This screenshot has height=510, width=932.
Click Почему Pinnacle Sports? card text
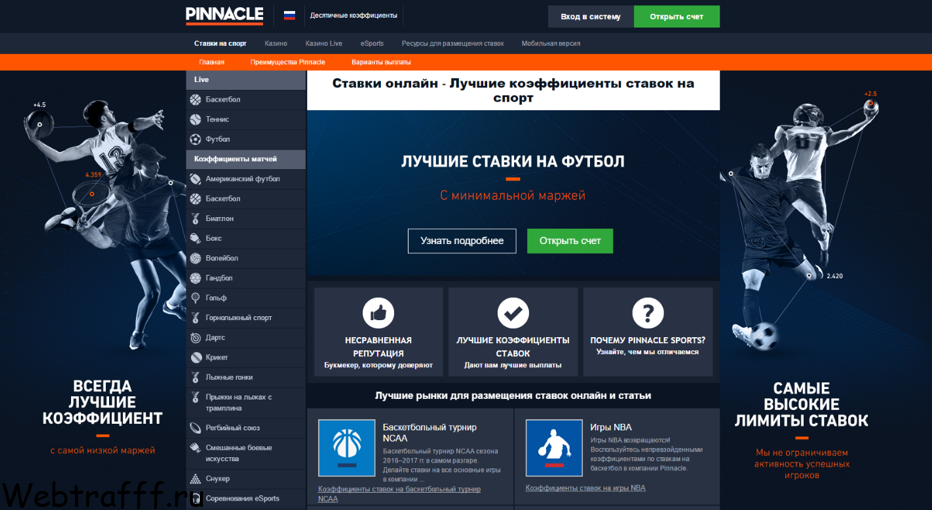[x=648, y=340]
